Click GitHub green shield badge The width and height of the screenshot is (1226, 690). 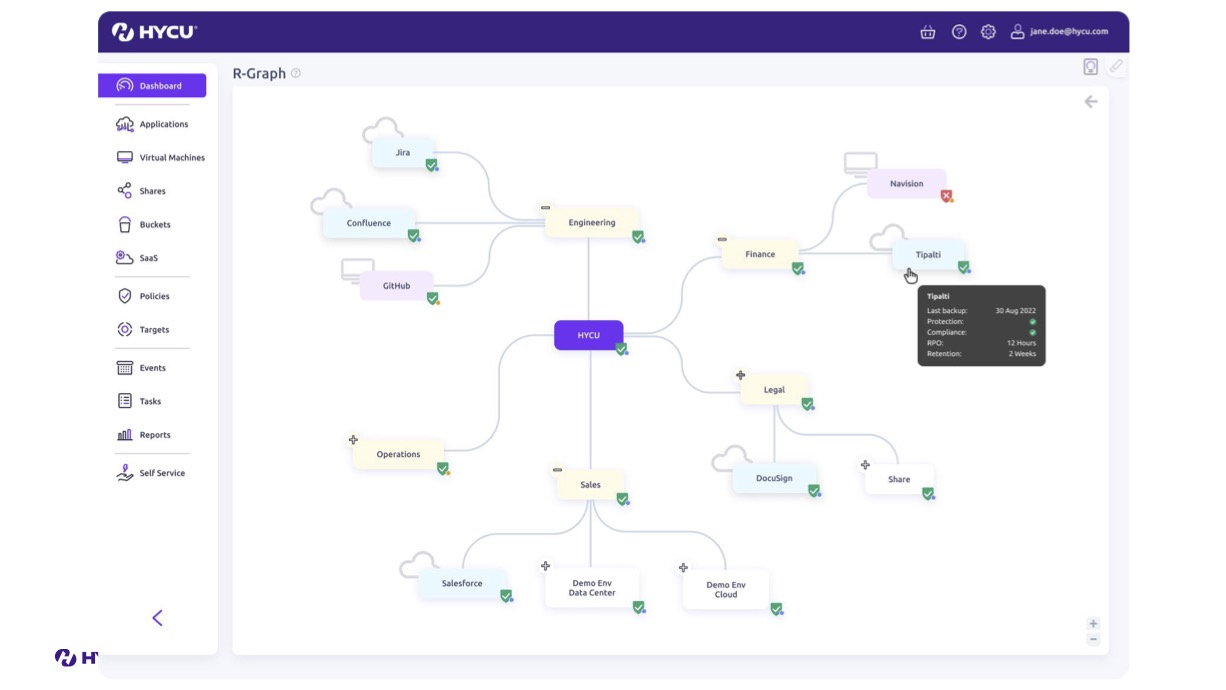pos(433,298)
